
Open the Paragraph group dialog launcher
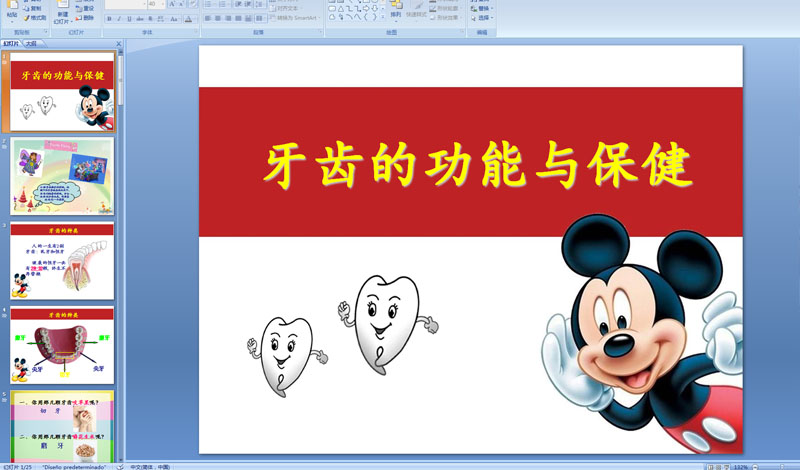click(320, 31)
